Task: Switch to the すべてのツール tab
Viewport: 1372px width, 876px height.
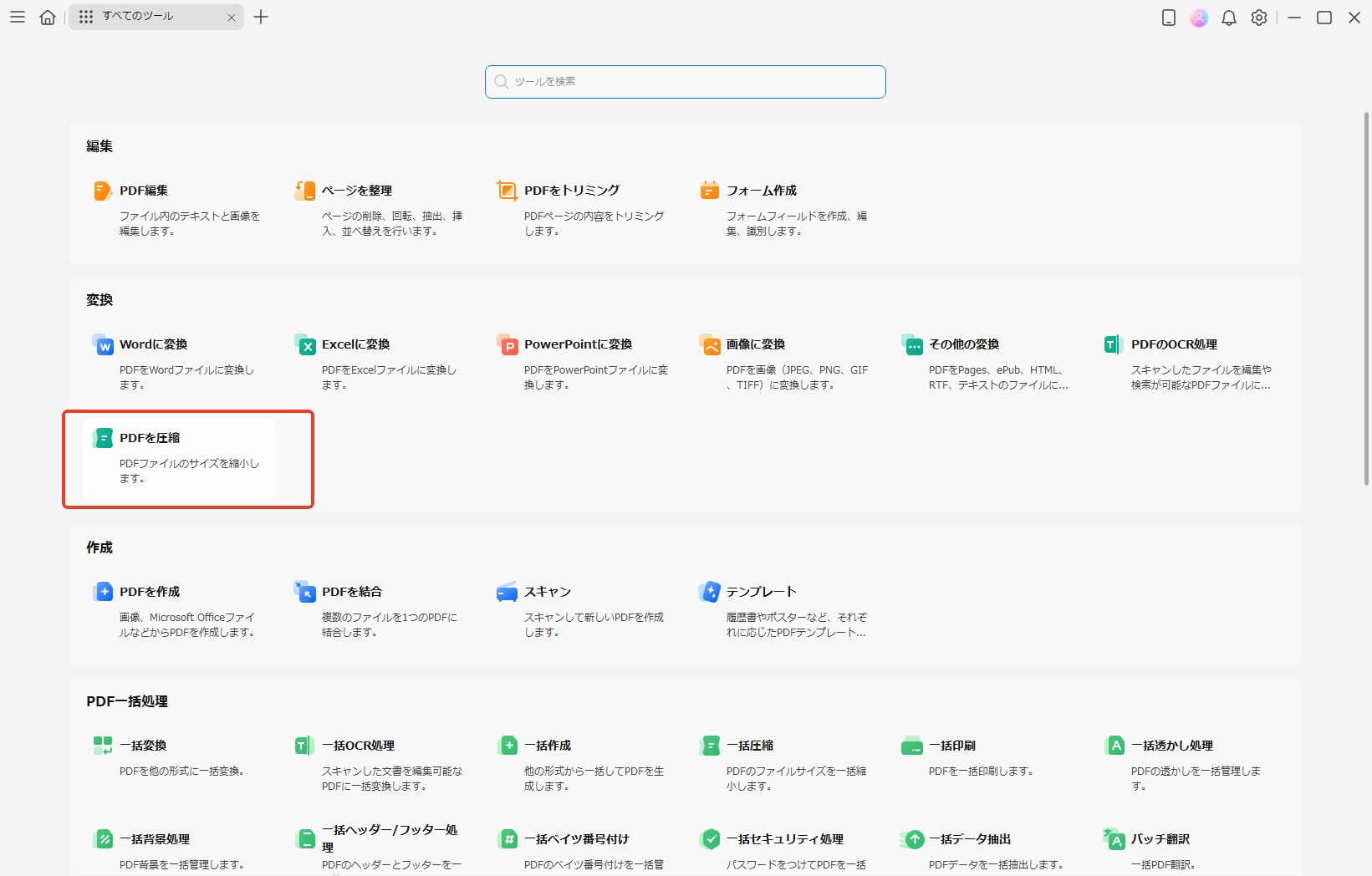Action: (142, 16)
